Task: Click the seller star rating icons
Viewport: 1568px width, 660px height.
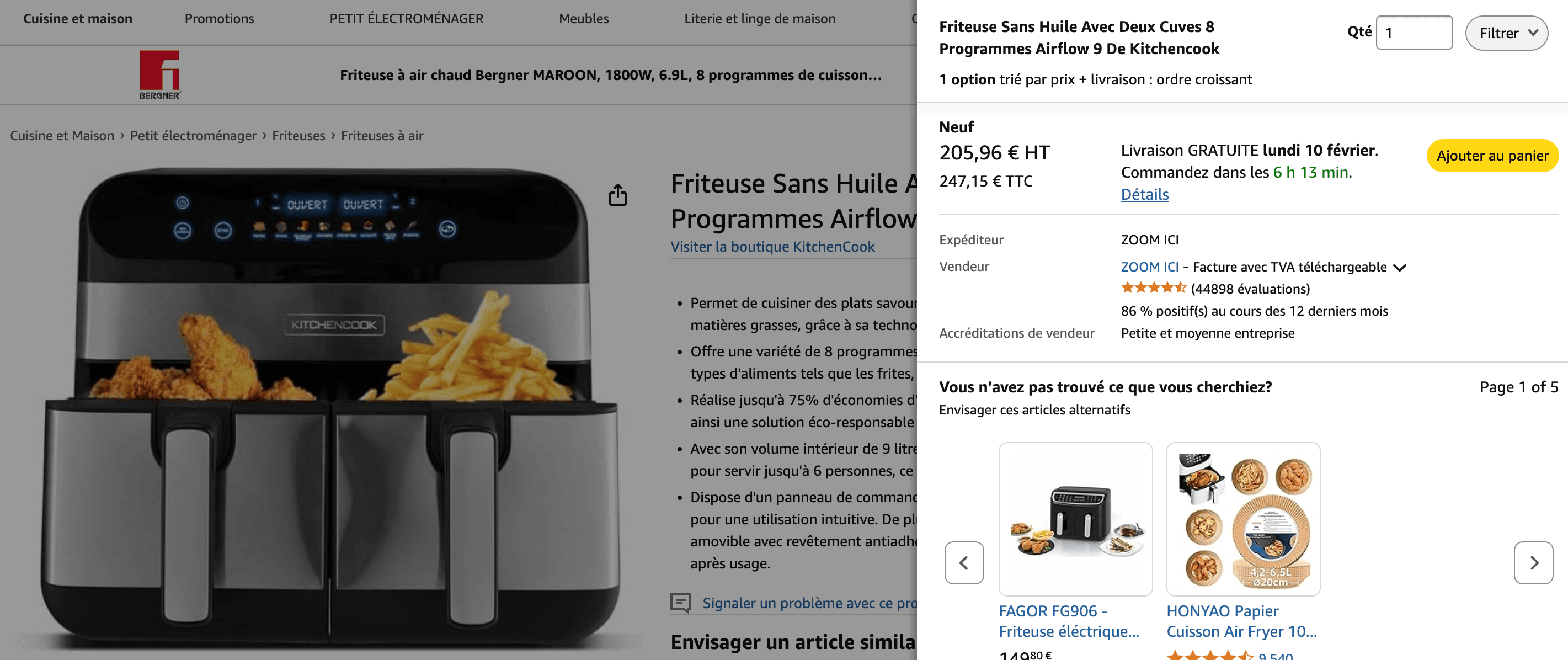Action: tap(1154, 288)
